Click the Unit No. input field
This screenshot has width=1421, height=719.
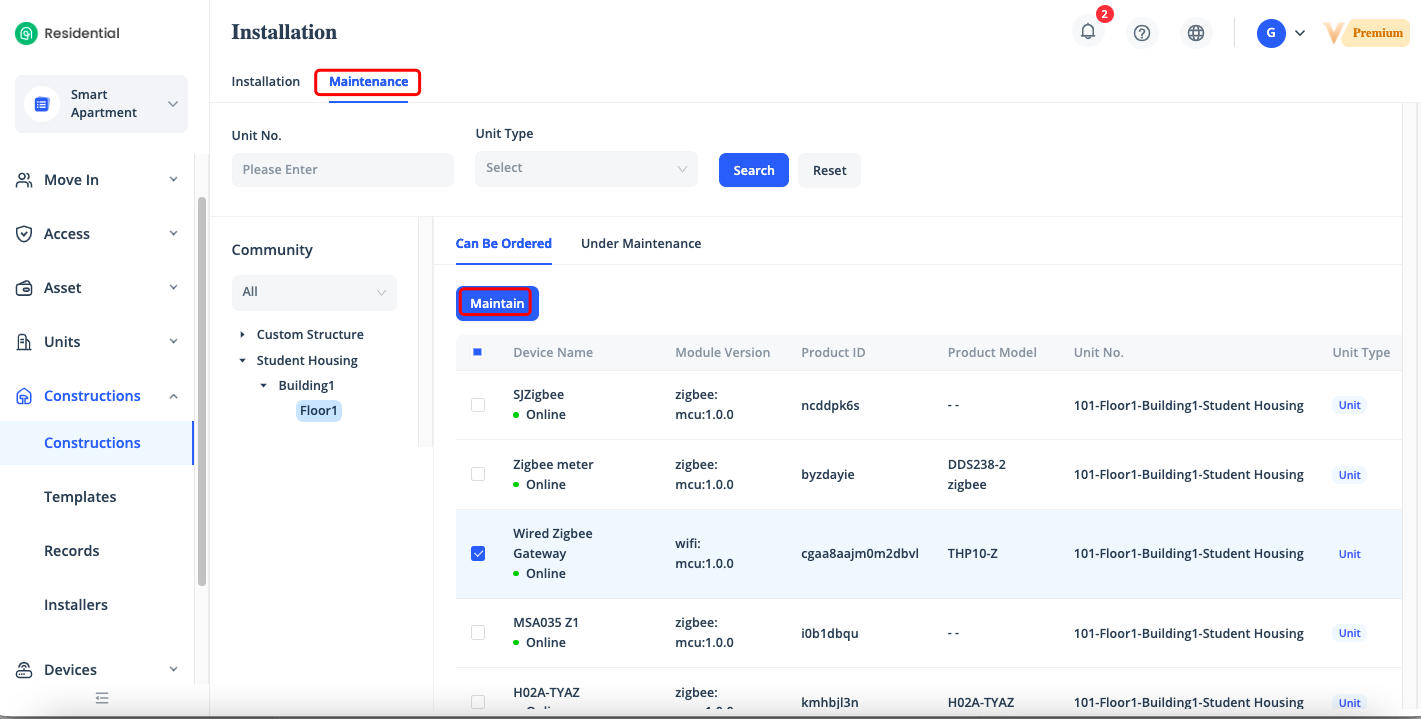coord(342,170)
